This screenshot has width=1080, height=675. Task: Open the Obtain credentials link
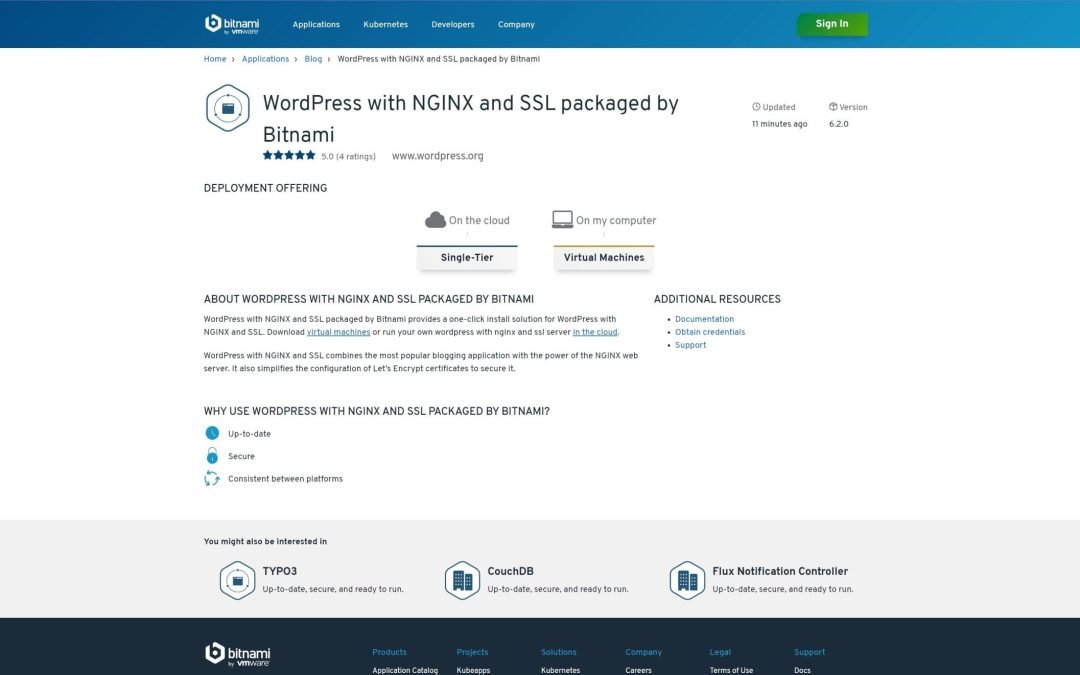(709, 332)
